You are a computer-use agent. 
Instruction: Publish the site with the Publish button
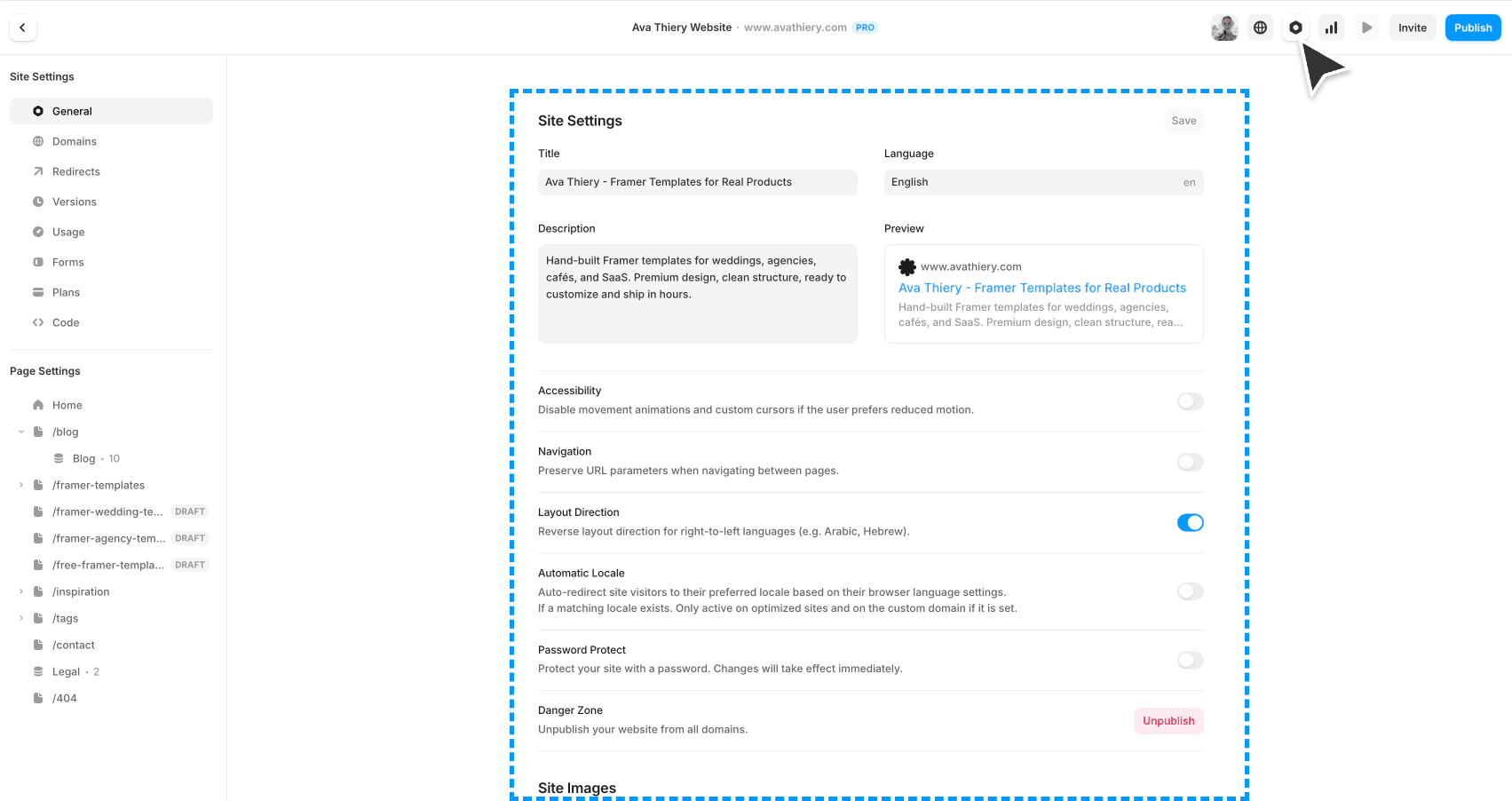tap(1473, 28)
